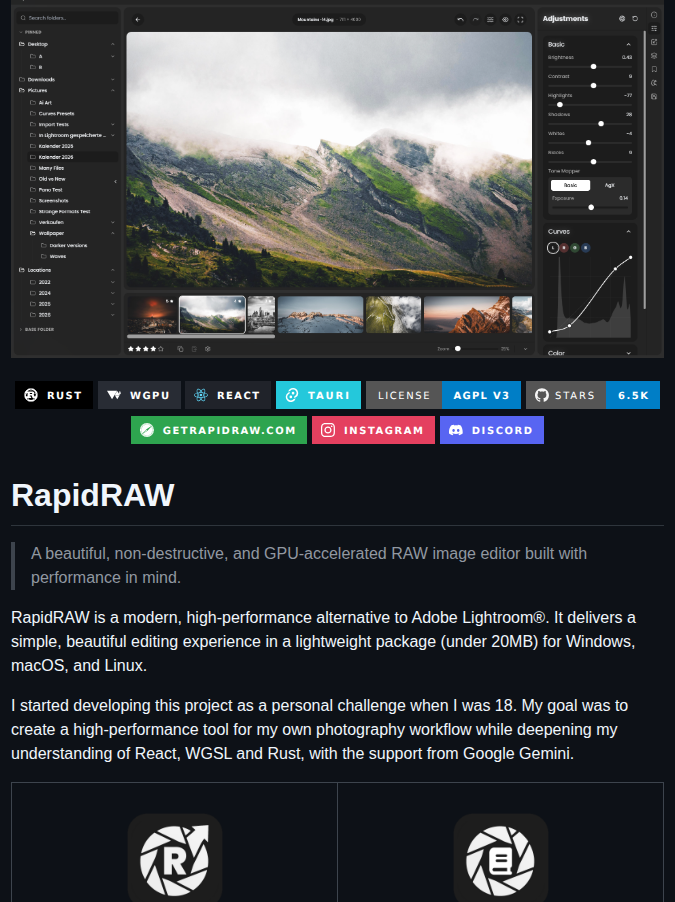675x902 pixels.
Task: Click the redo arrow in the editor toolbar
Action: click(475, 20)
